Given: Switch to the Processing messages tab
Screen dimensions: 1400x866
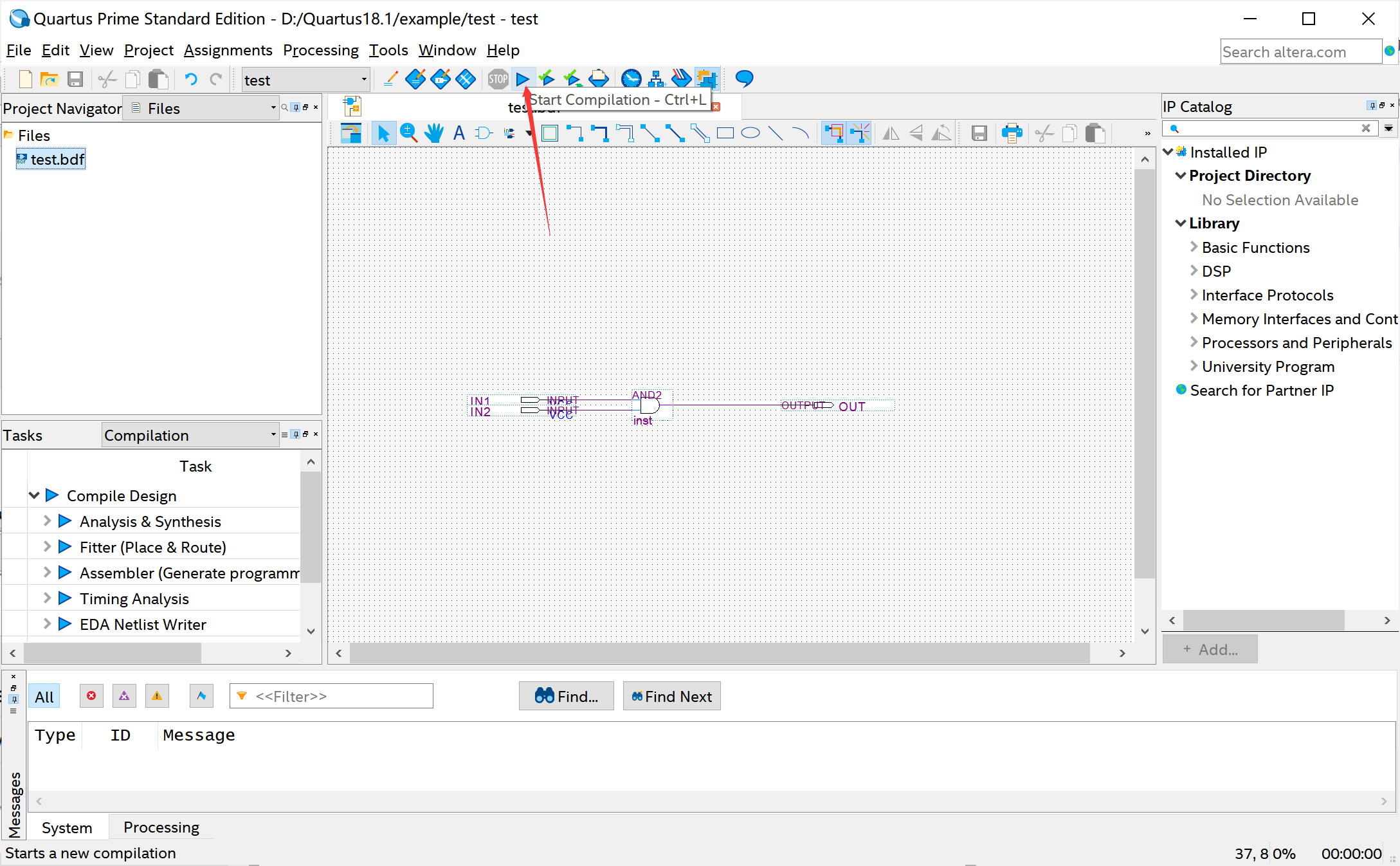Looking at the screenshot, I should pos(161,827).
